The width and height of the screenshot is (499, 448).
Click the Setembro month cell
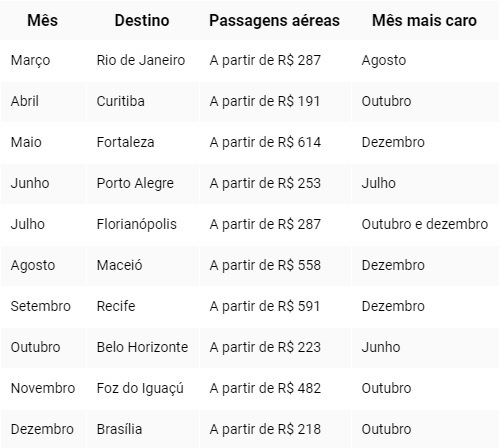[x=41, y=306]
